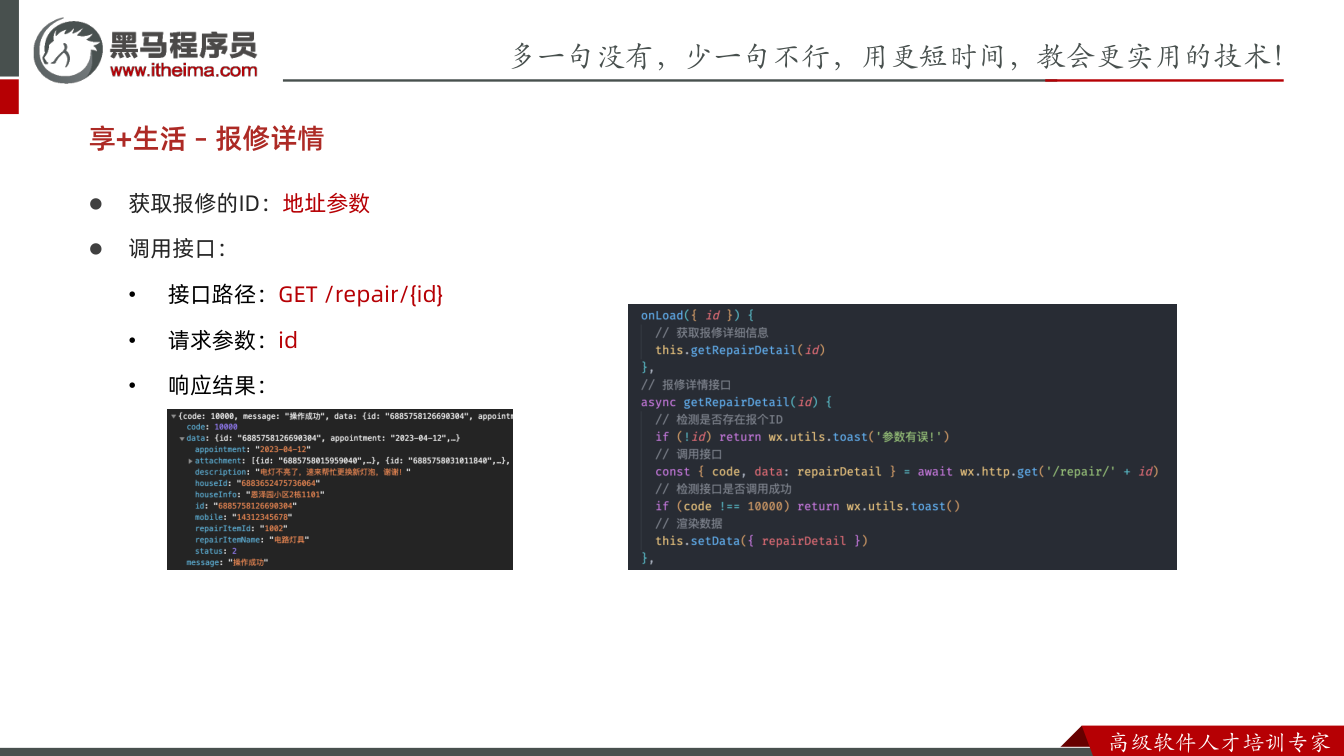The width and height of the screenshot is (1344, 756).
Task: Click the repairItemId "1002" row
Action: pos(241,528)
